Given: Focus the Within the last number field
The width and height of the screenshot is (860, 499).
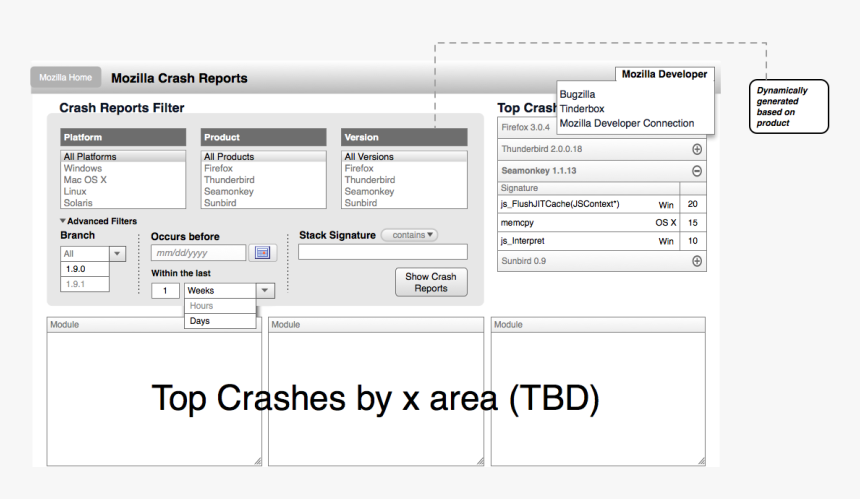Looking at the screenshot, I should [165, 291].
